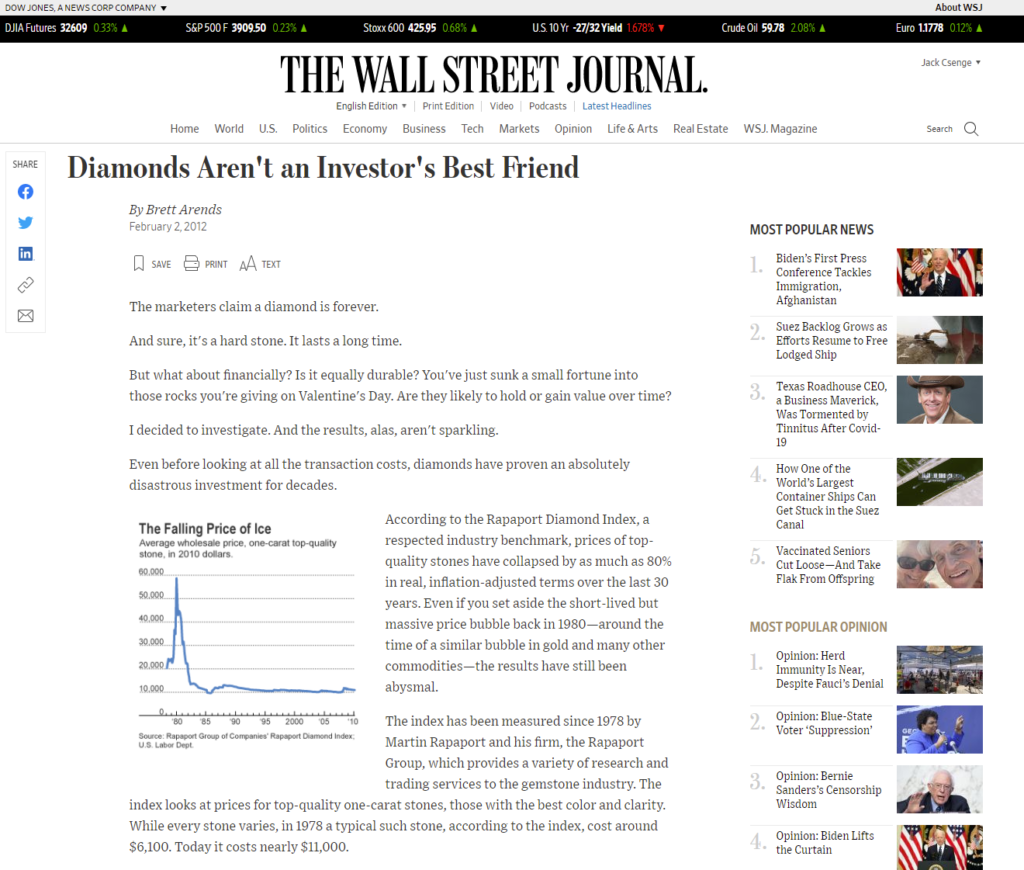View Latest Headlines
The width and height of the screenshot is (1024, 870).
(x=616, y=106)
